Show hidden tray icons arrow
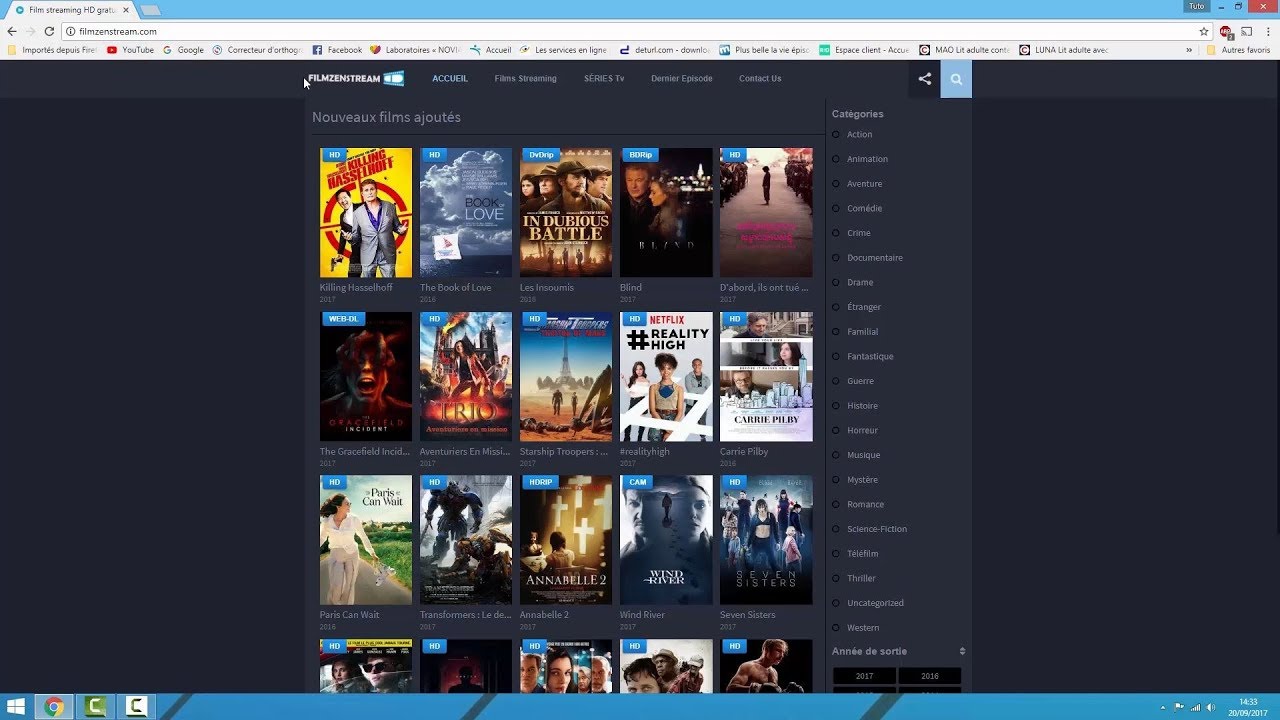This screenshot has height=720, width=1280. 1163,707
